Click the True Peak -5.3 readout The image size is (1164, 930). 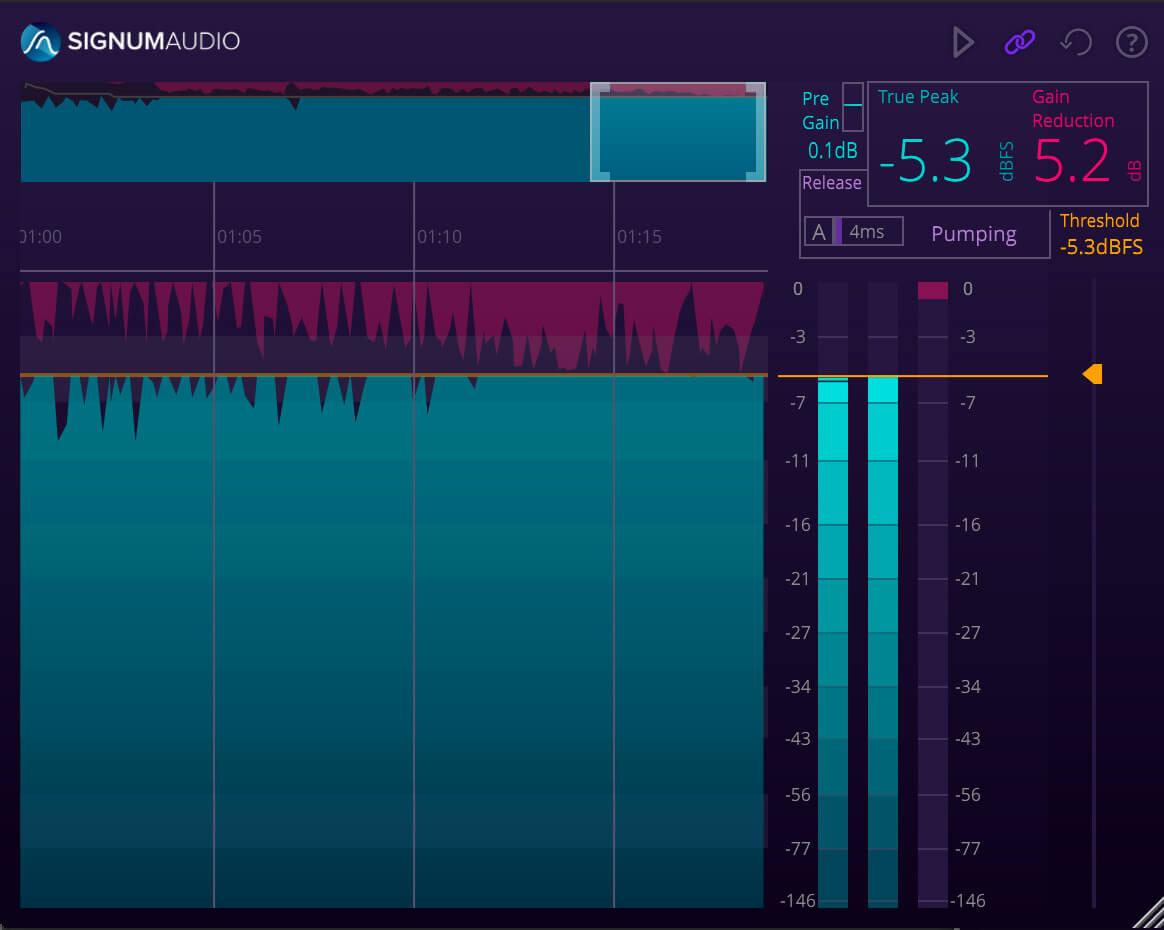(925, 161)
